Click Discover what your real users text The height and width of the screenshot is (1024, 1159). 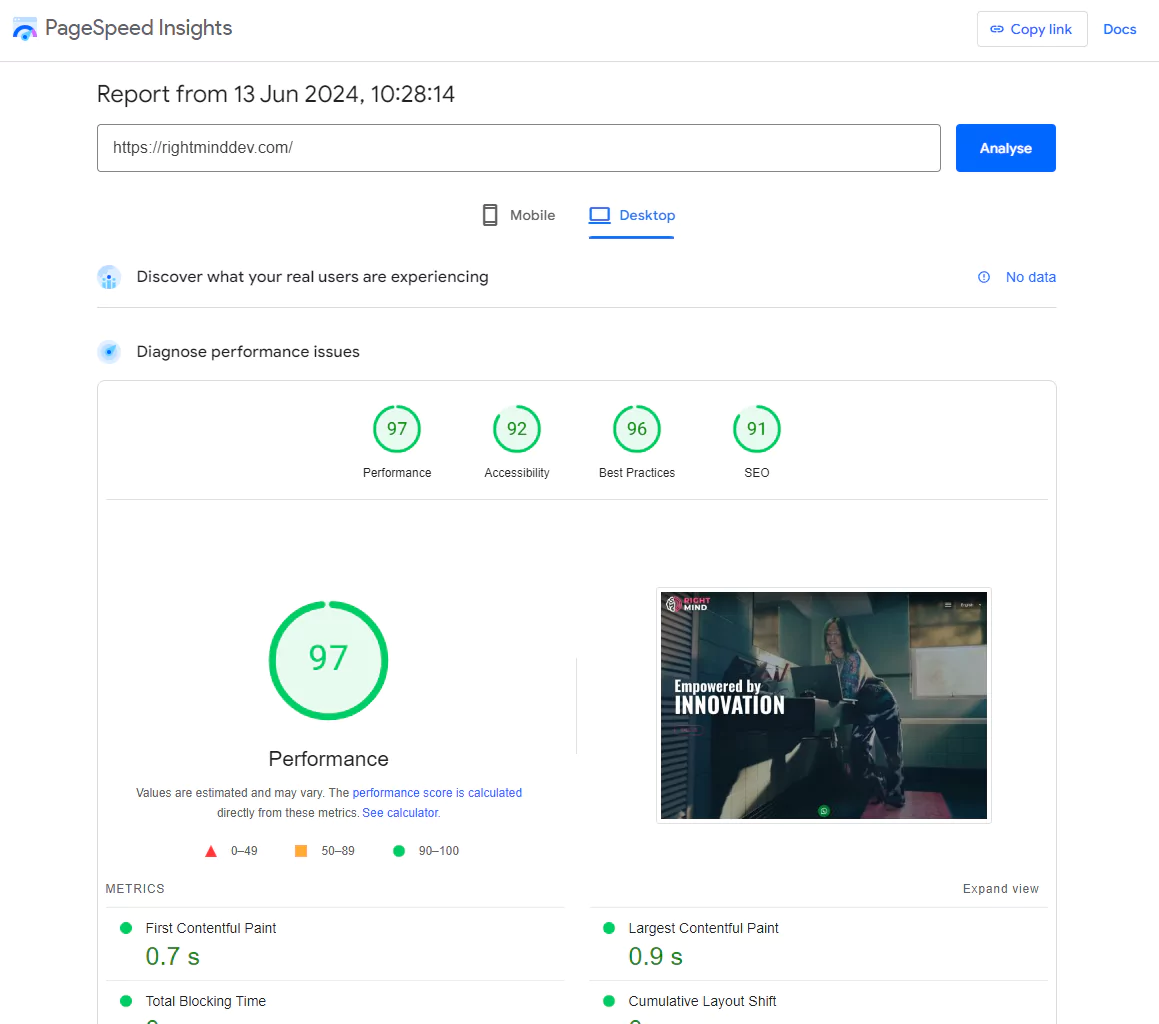point(312,277)
